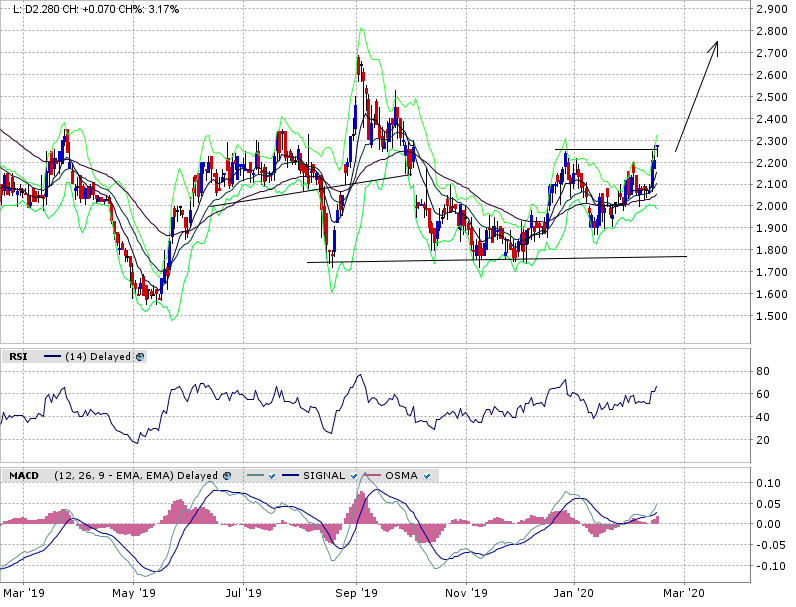Click the 2.900 price axis label
Screen dimensions: 796x607
coord(773,9)
